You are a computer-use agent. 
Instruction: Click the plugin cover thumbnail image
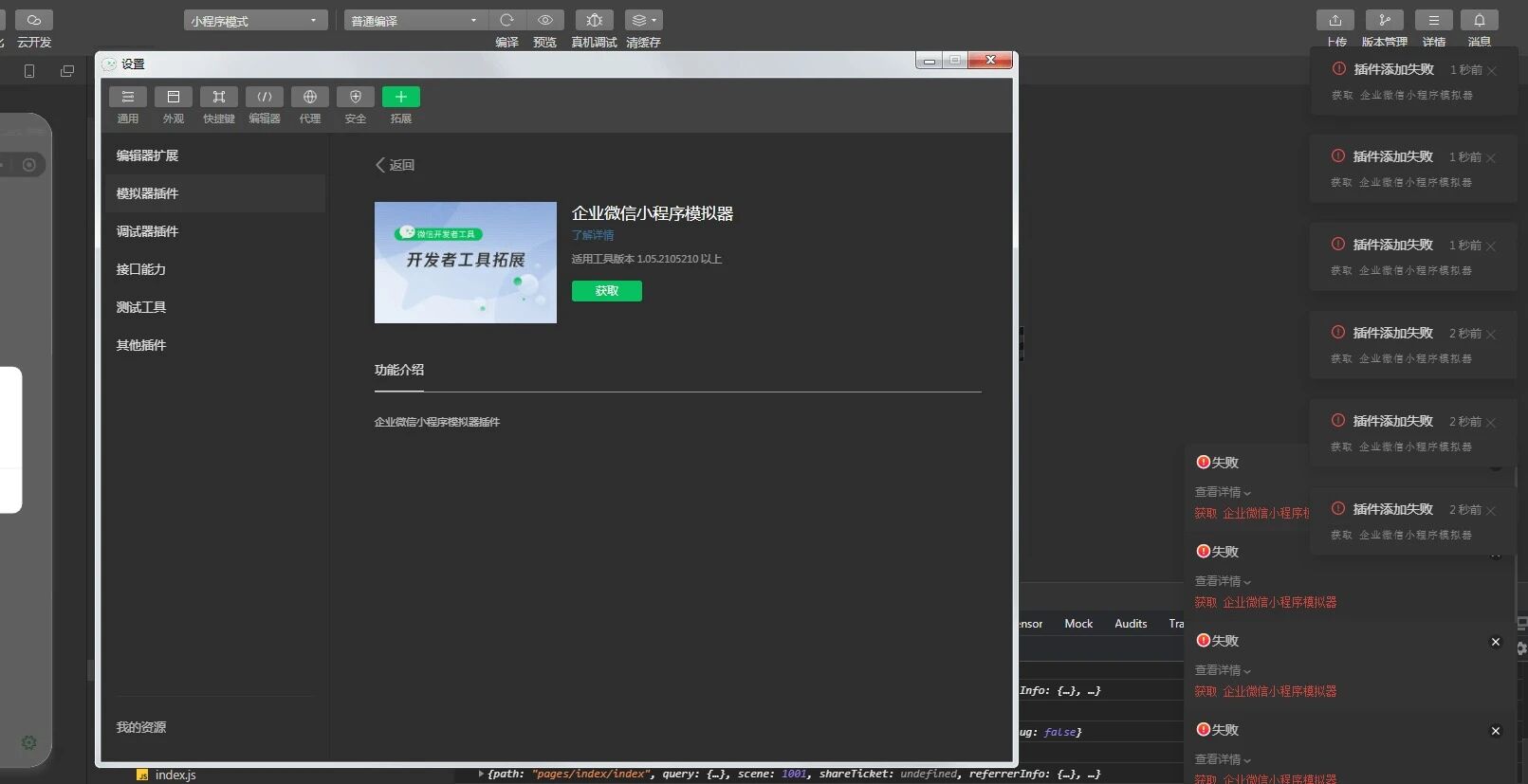pyautogui.click(x=466, y=263)
